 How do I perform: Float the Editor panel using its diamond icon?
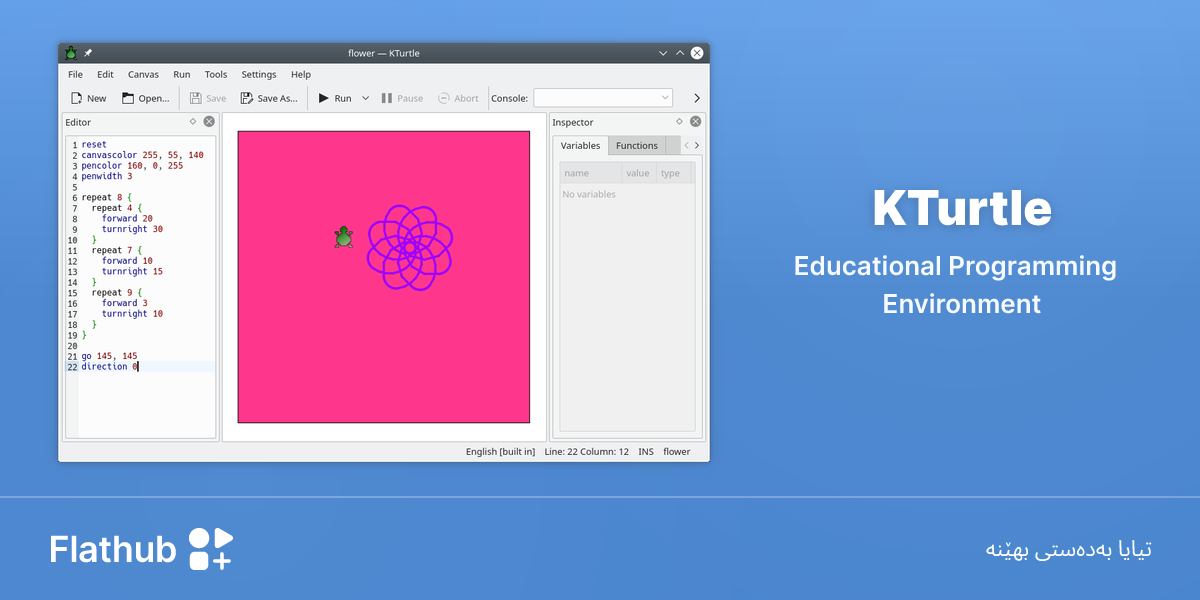tap(193, 121)
